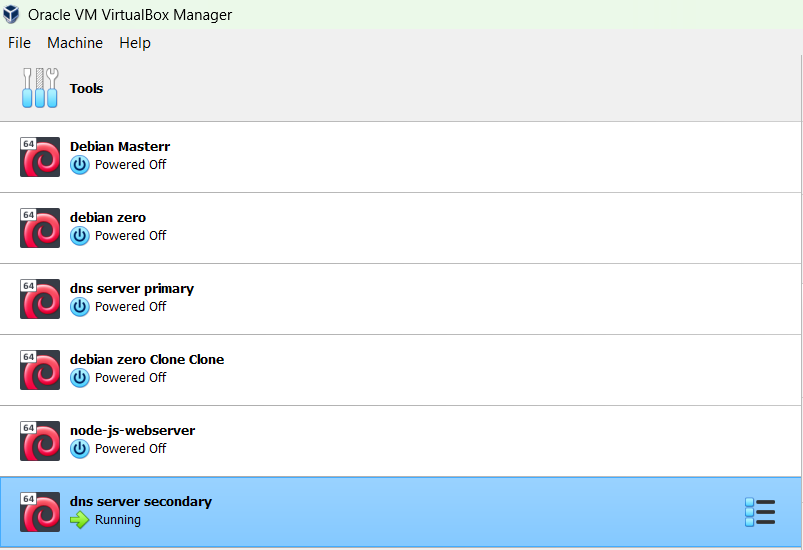Select the debian zero VM name
The width and height of the screenshot is (803, 550).
point(108,218)
